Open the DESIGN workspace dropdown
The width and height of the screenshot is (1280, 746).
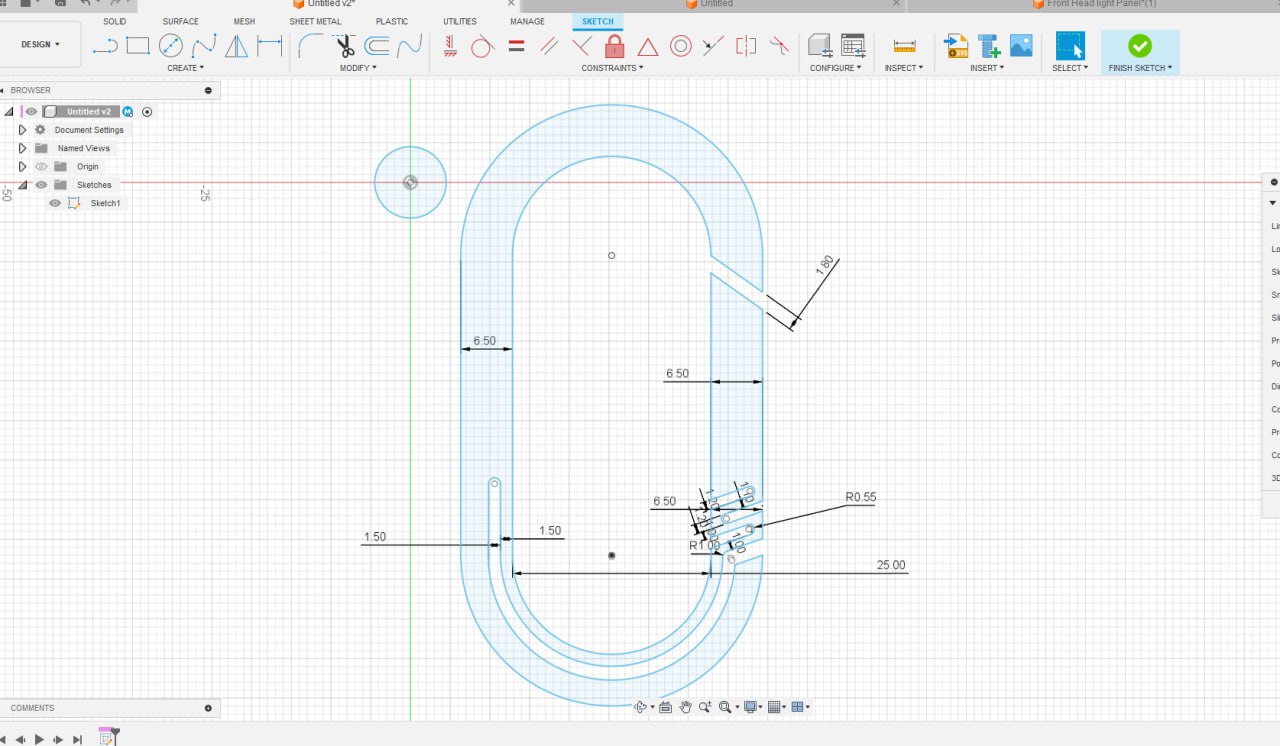[41, 44]
